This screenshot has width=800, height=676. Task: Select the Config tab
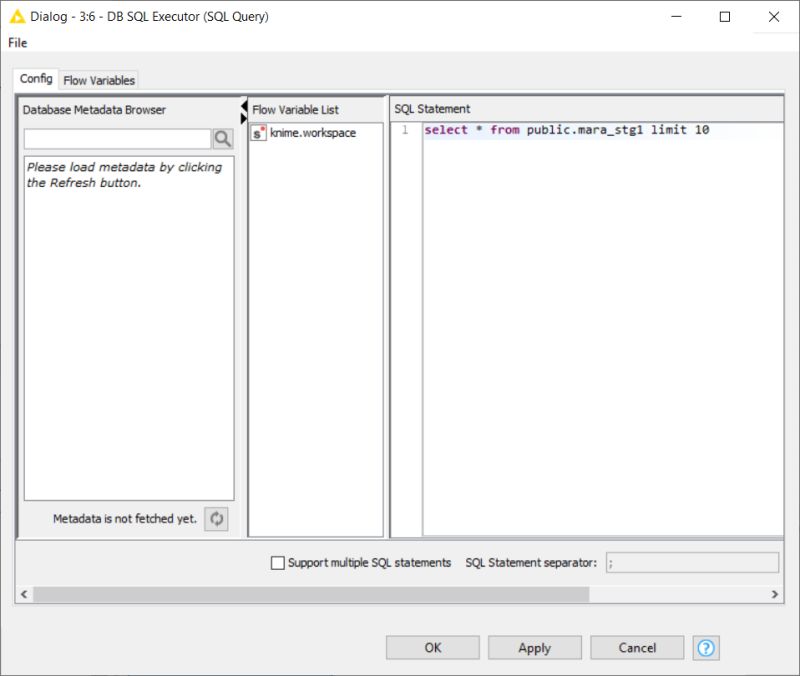(x=35, y=78)
